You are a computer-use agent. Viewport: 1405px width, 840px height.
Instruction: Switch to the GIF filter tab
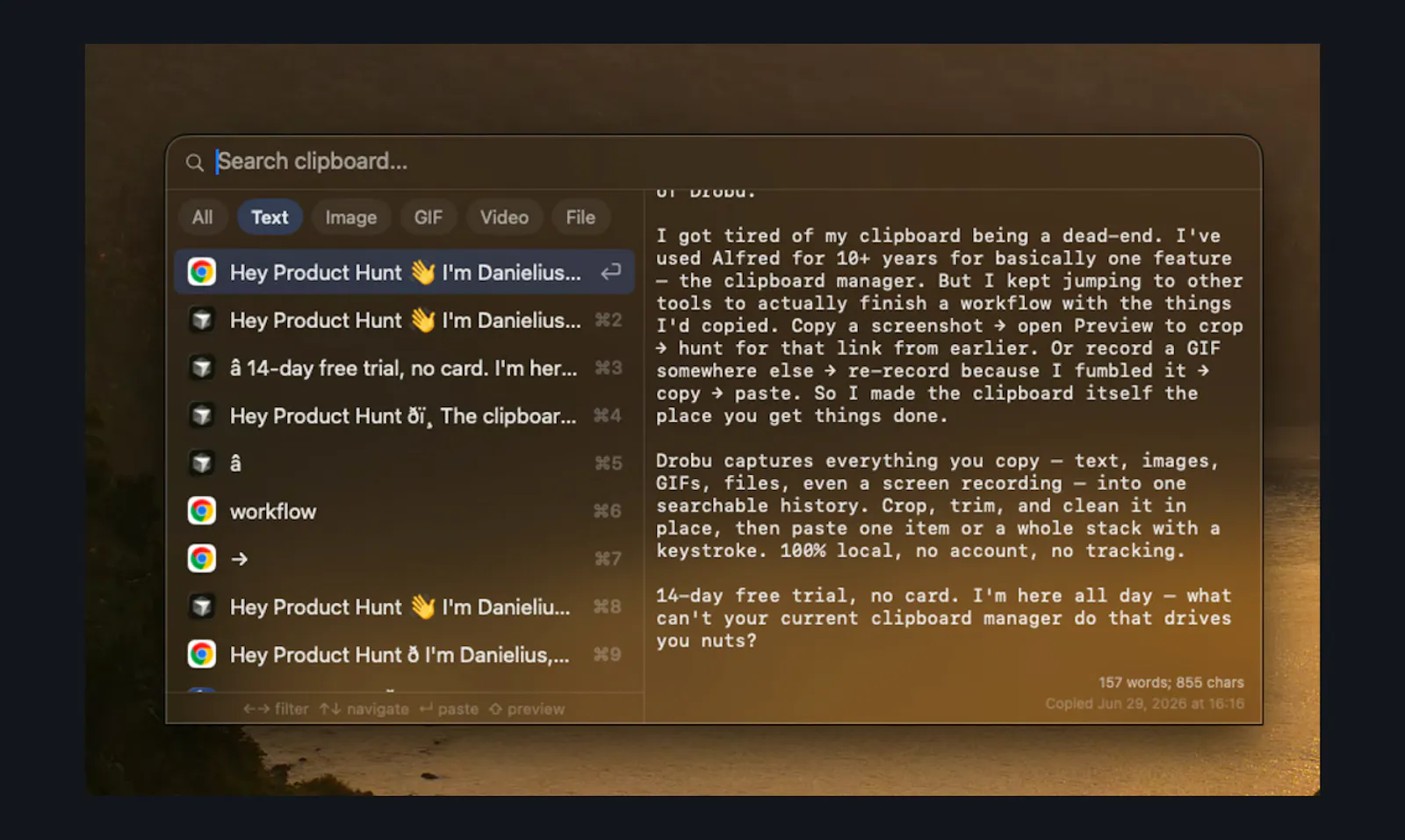point(429,218)
